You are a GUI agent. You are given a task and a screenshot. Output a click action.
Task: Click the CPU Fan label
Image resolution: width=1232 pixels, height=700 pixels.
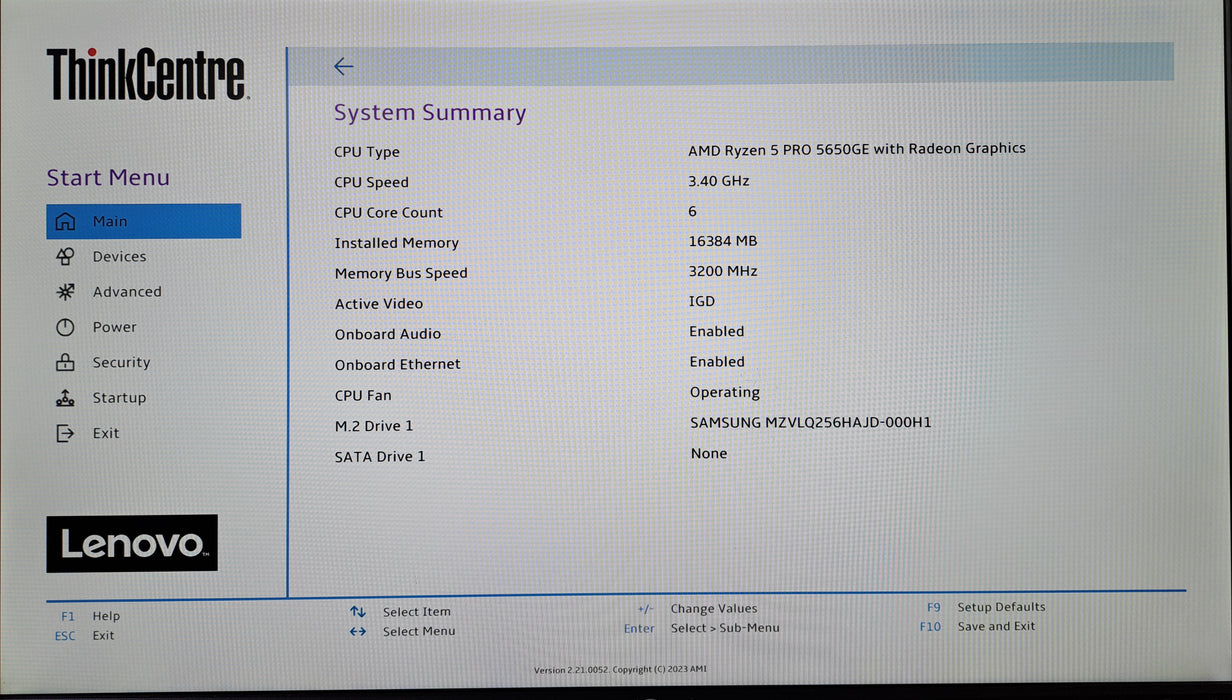(x=363, y=395)
